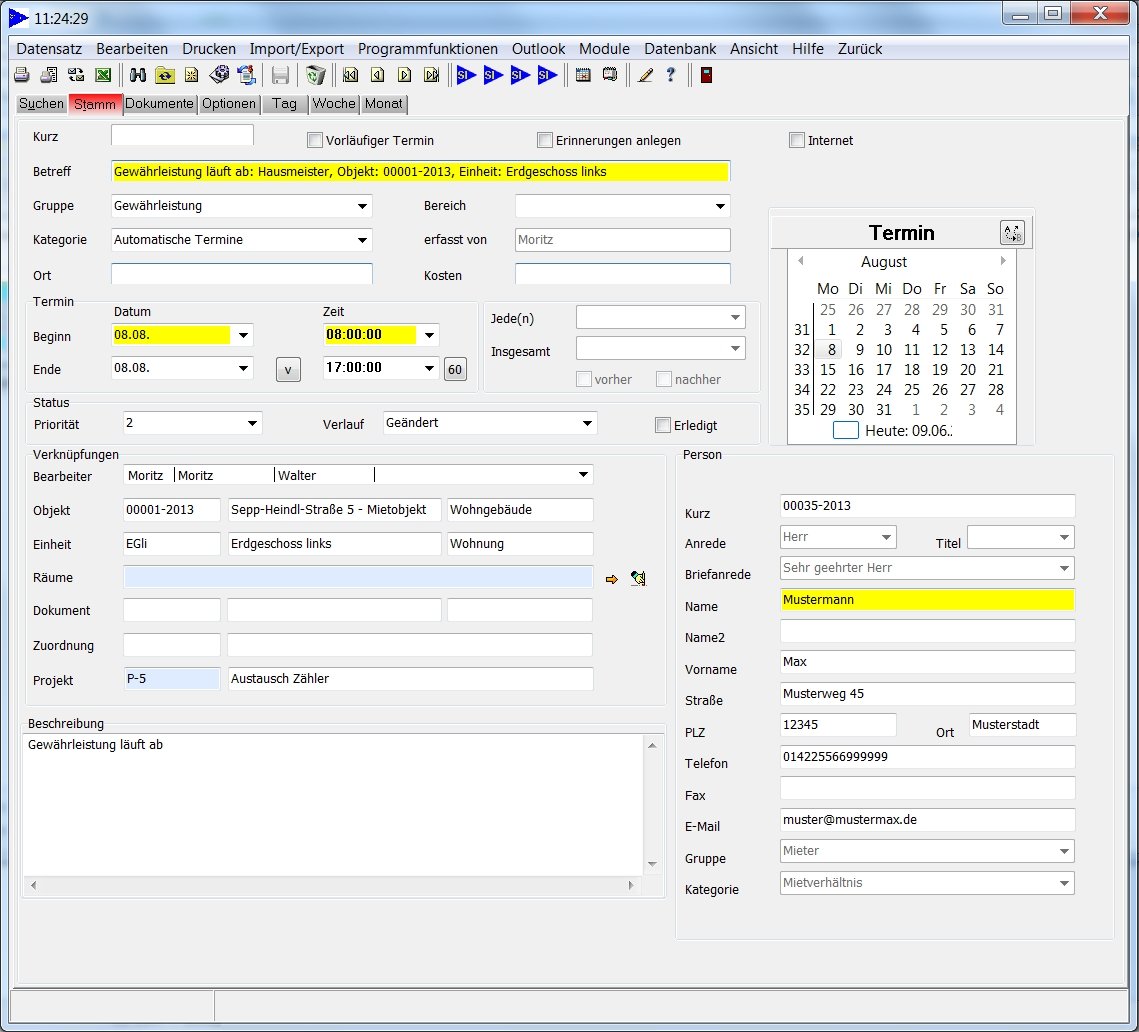The image size is (1139, 1032).
Task: Go to last record navigation icon
Action: (431, 75)
